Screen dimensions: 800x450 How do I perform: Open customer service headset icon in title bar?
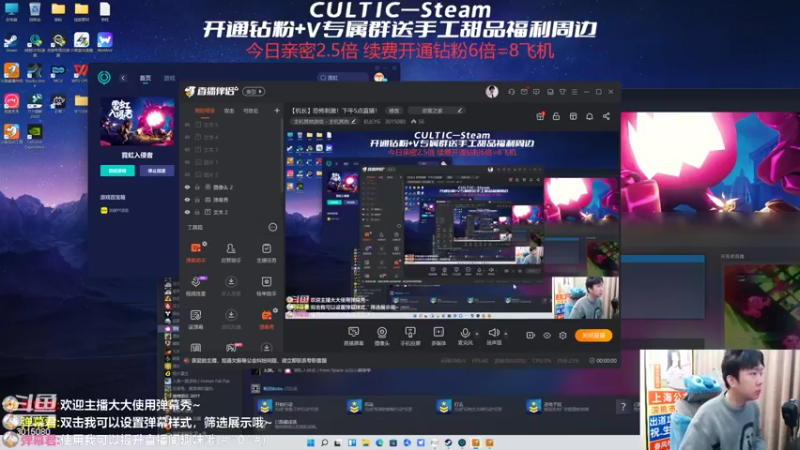(511, 92)
